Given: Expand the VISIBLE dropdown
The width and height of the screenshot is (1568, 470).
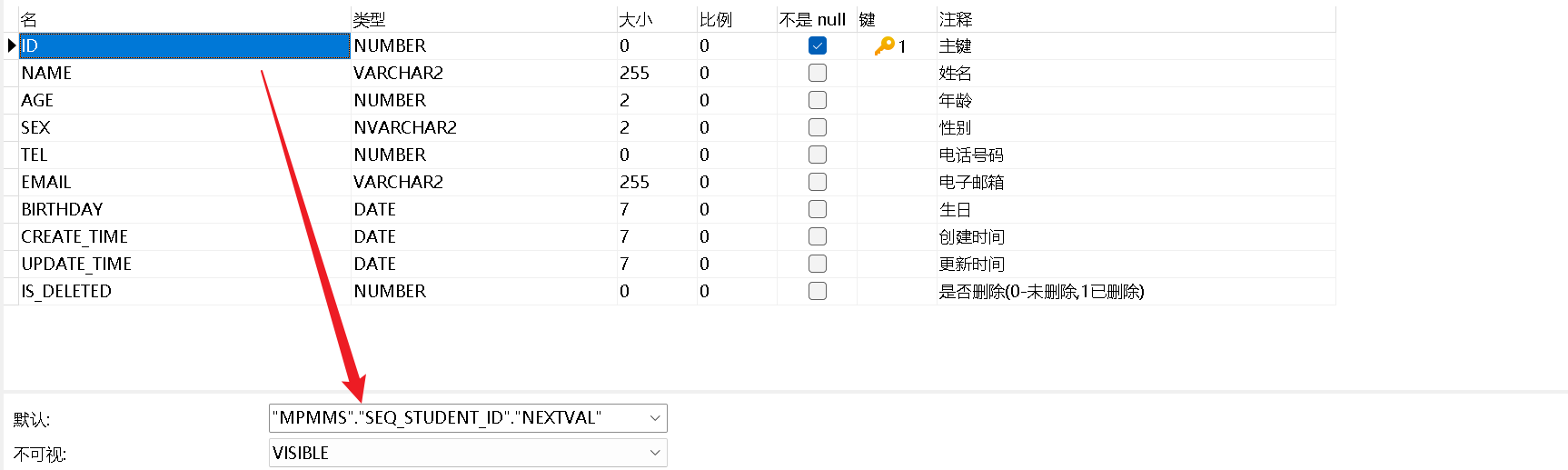Looking at the screenshot, I should (x=655, y=453).
